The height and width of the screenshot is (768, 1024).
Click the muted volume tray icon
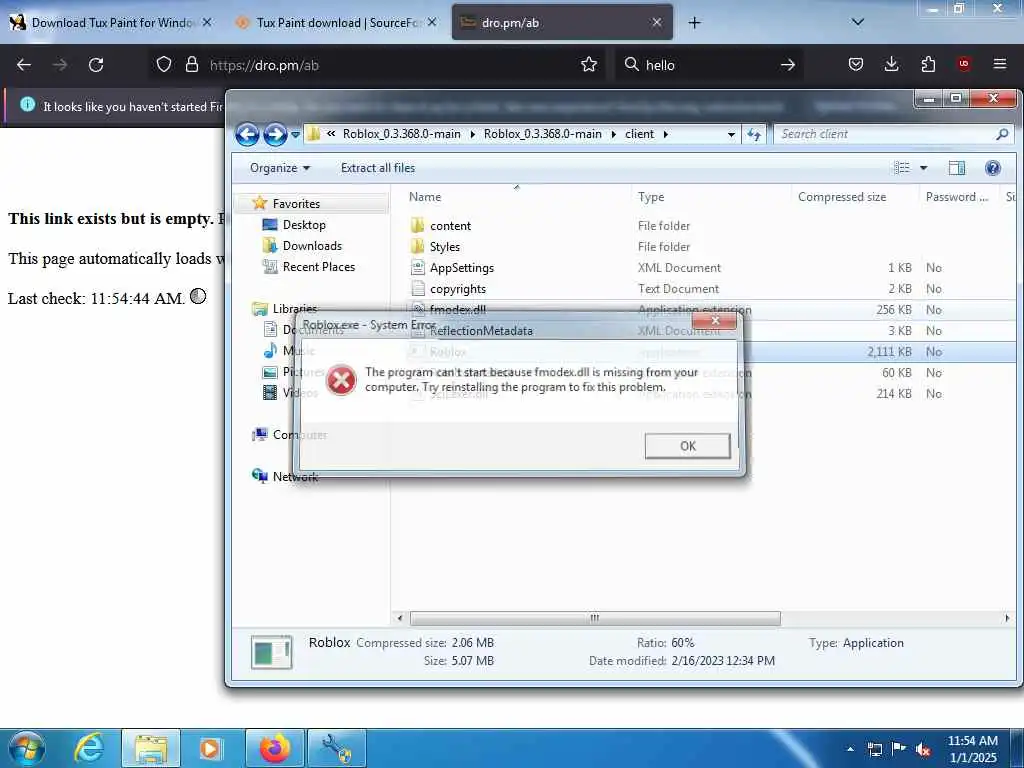click(x=923, y=749)
